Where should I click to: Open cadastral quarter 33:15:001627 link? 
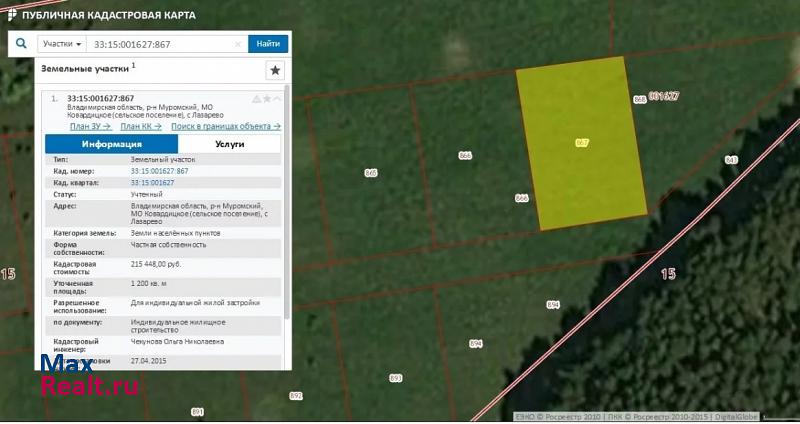[x=152, y=183]
